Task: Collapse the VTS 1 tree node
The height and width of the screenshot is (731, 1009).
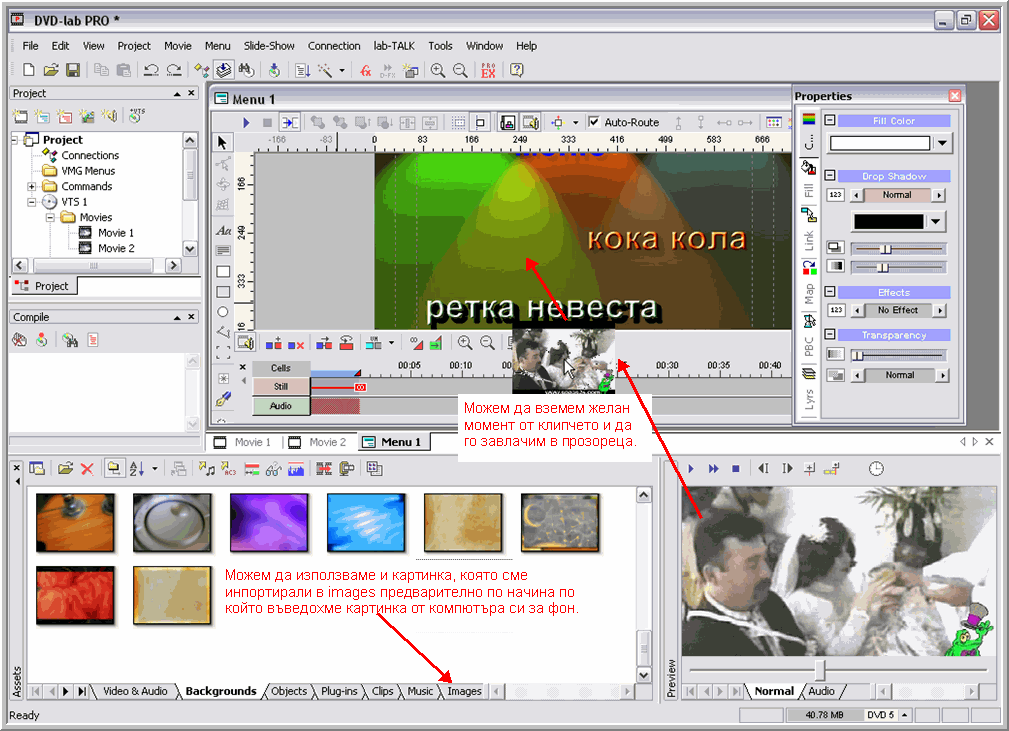Action: click(x=31, y=202)
